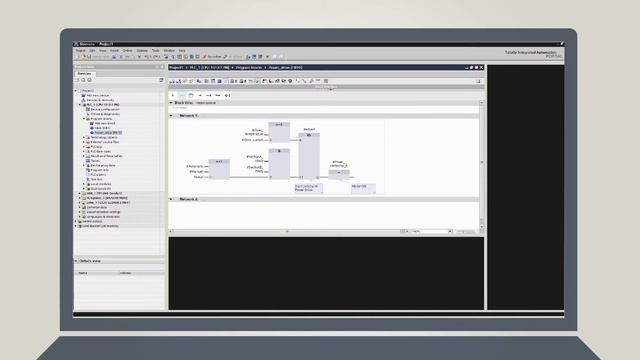Open the Options menu
This screenshot has width=640, height=360.
(142, 51)
